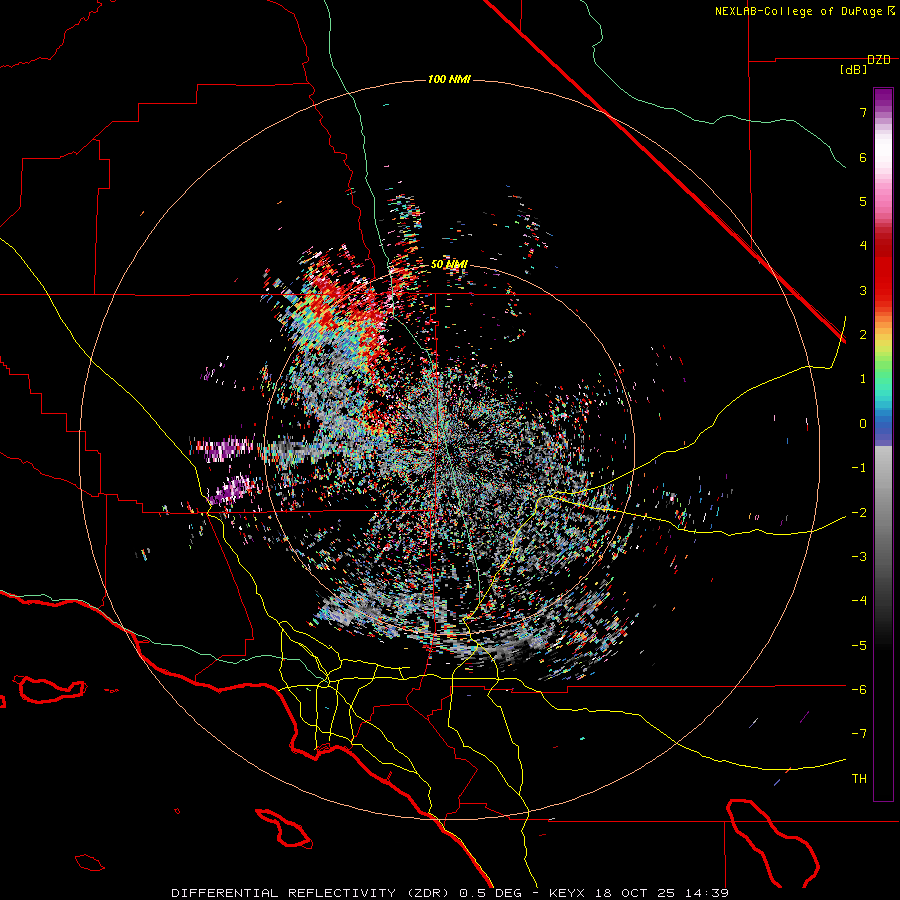Click the -5 dB value on the color scale
This screenshot has height=900, width=900.
[859, 646]
